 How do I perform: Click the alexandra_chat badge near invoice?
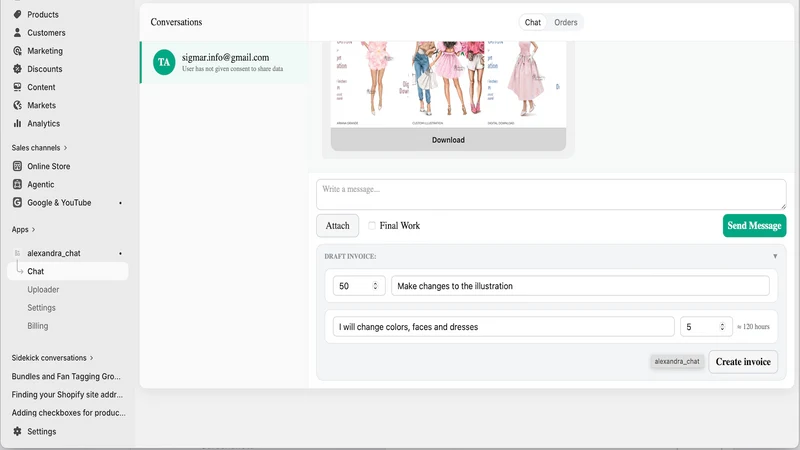coord(677,361)
